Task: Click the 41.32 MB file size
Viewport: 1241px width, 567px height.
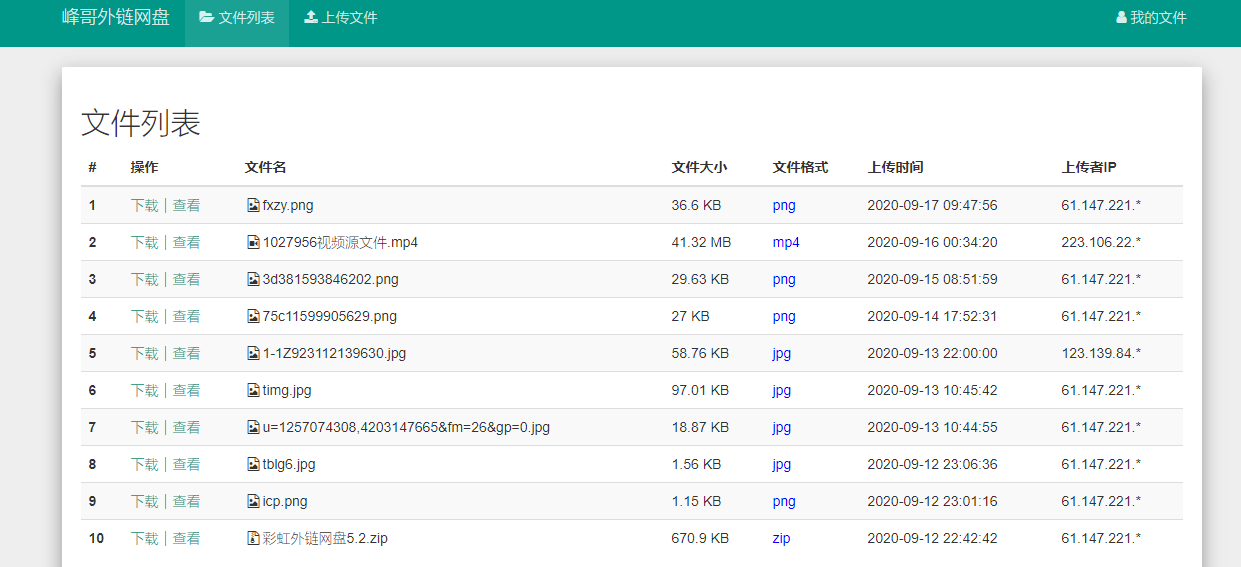Action: 701,242
